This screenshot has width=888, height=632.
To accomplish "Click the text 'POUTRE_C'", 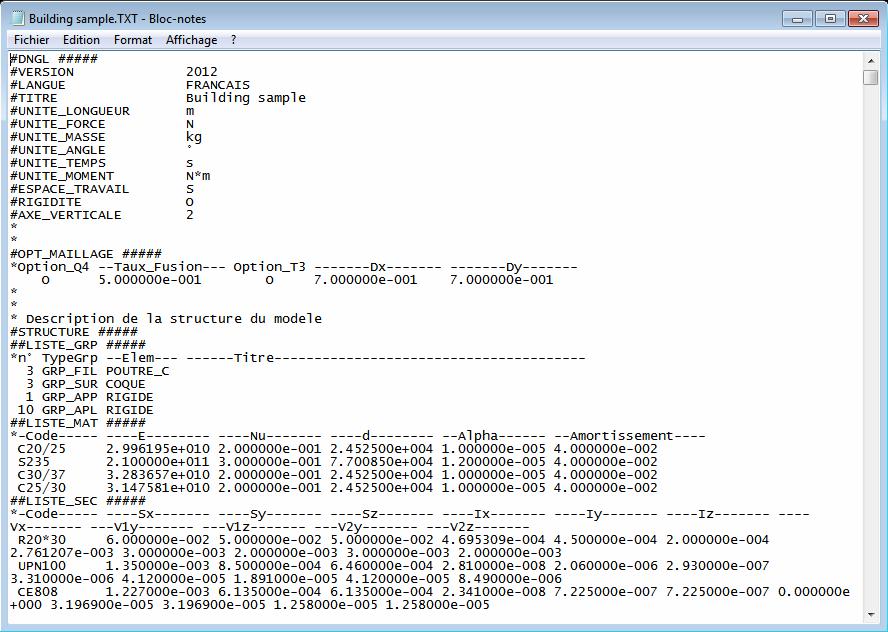I will (x=138, y=371).
